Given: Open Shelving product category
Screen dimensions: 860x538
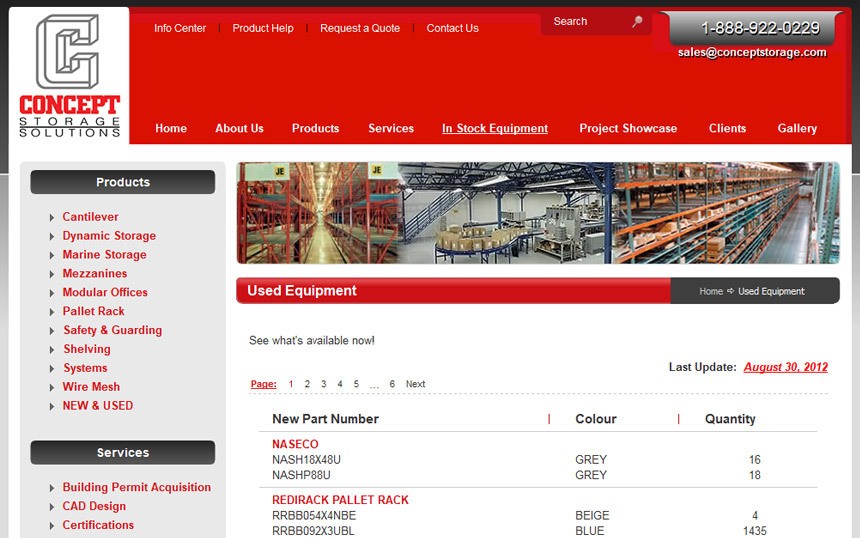Looking at the screenshot, I should [x=87, y=349].
